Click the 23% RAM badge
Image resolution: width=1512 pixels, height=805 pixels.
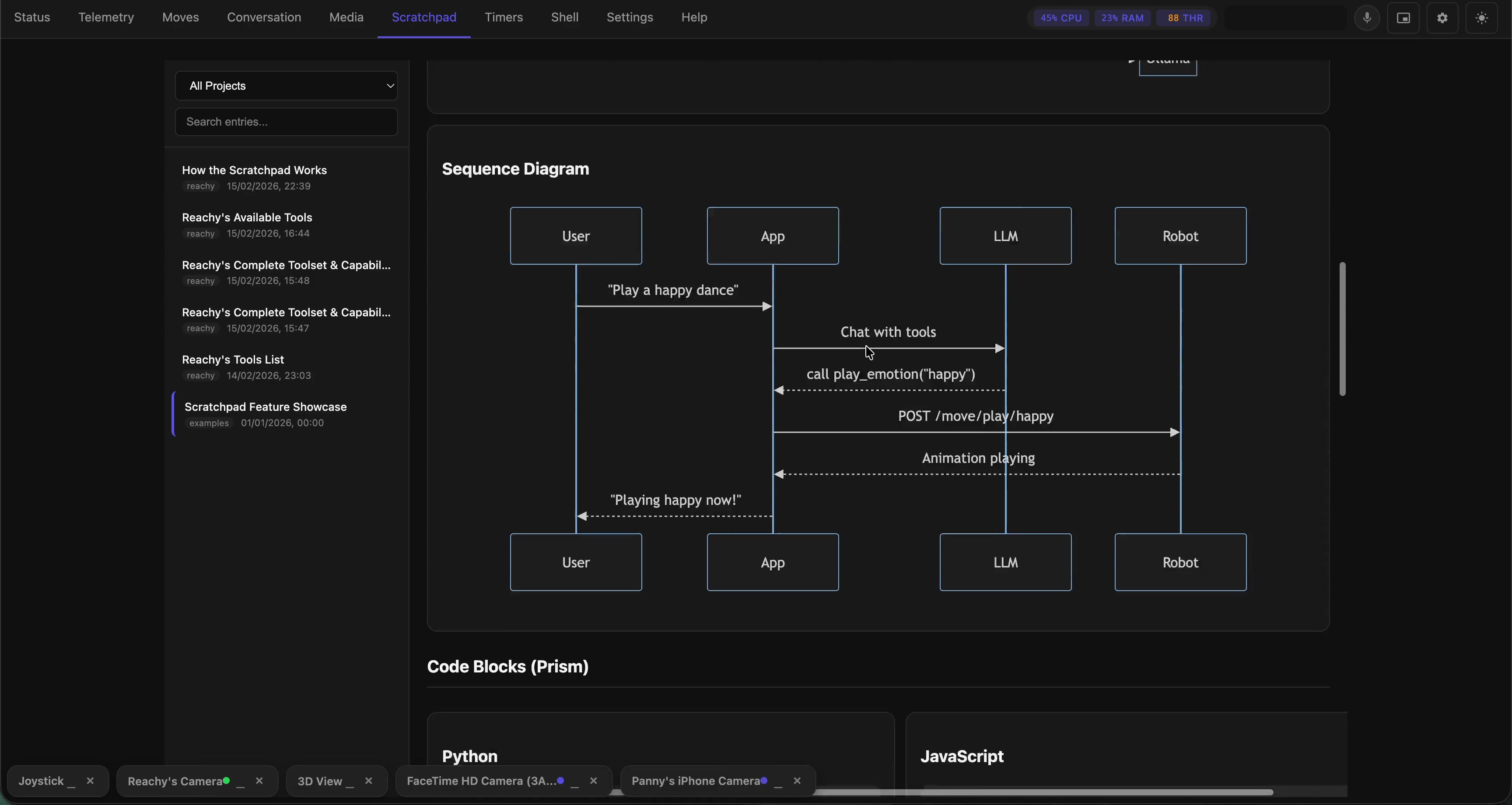point(1122,17)
